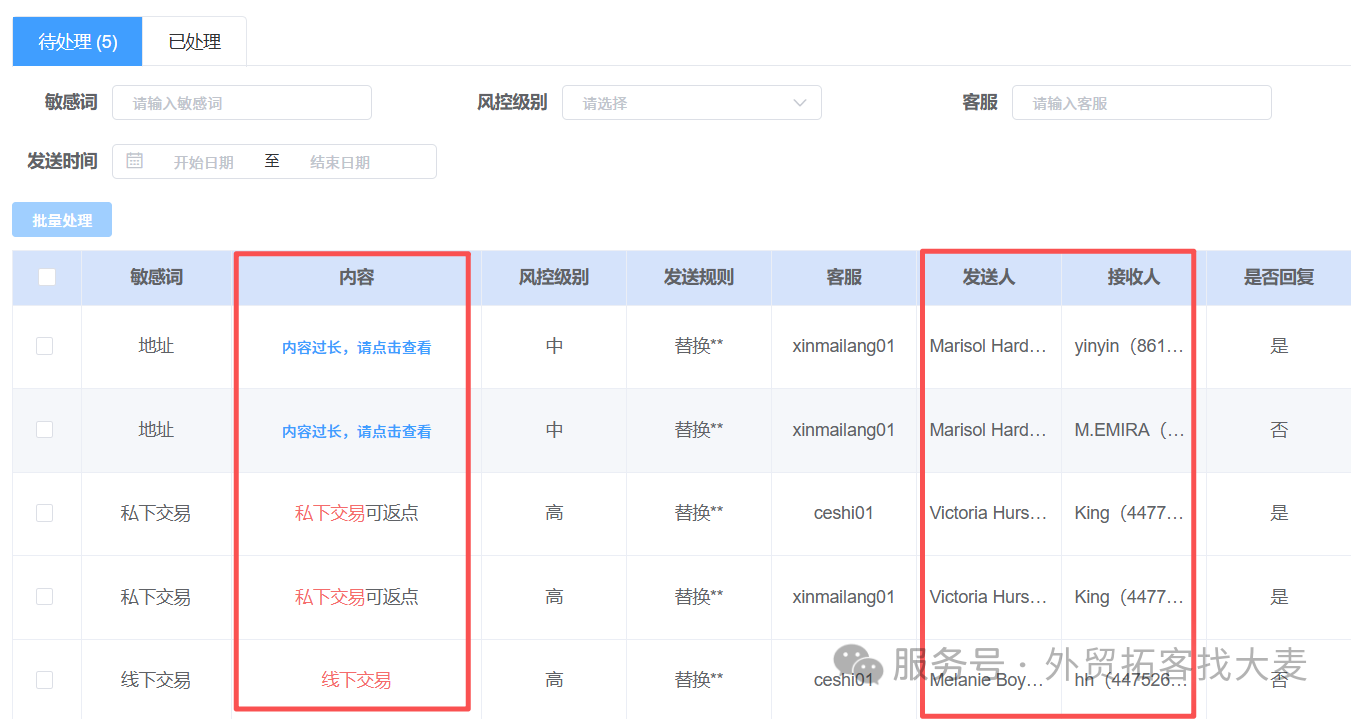
Task: Click 是否回复 value 是 in yinyin row
Action: click(x=1279, y=346)
